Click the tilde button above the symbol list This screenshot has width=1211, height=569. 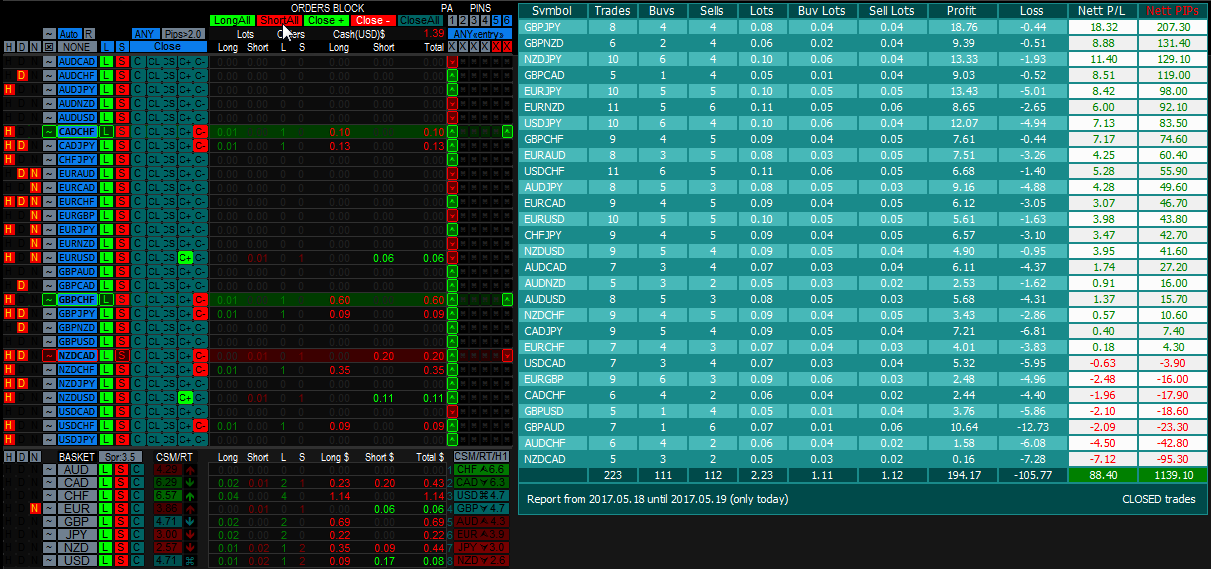pos(49,33)
